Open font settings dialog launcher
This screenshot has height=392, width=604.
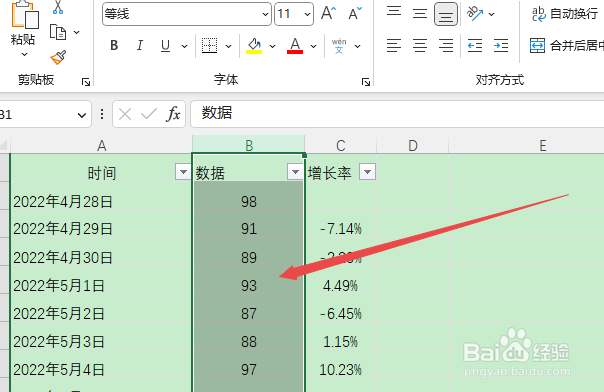tap(366, 82)
